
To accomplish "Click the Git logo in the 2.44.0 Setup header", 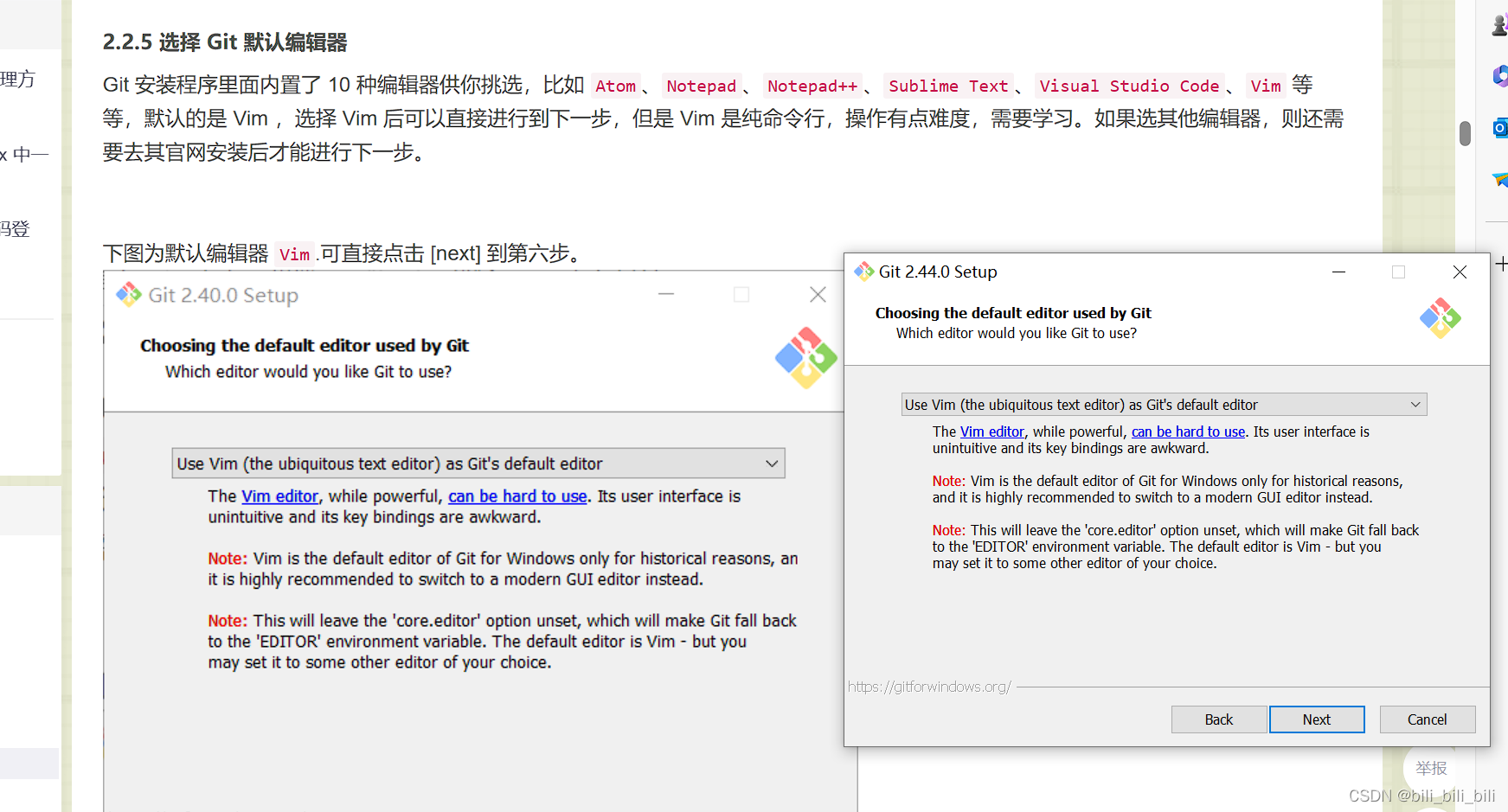I will pos(1440,318).
